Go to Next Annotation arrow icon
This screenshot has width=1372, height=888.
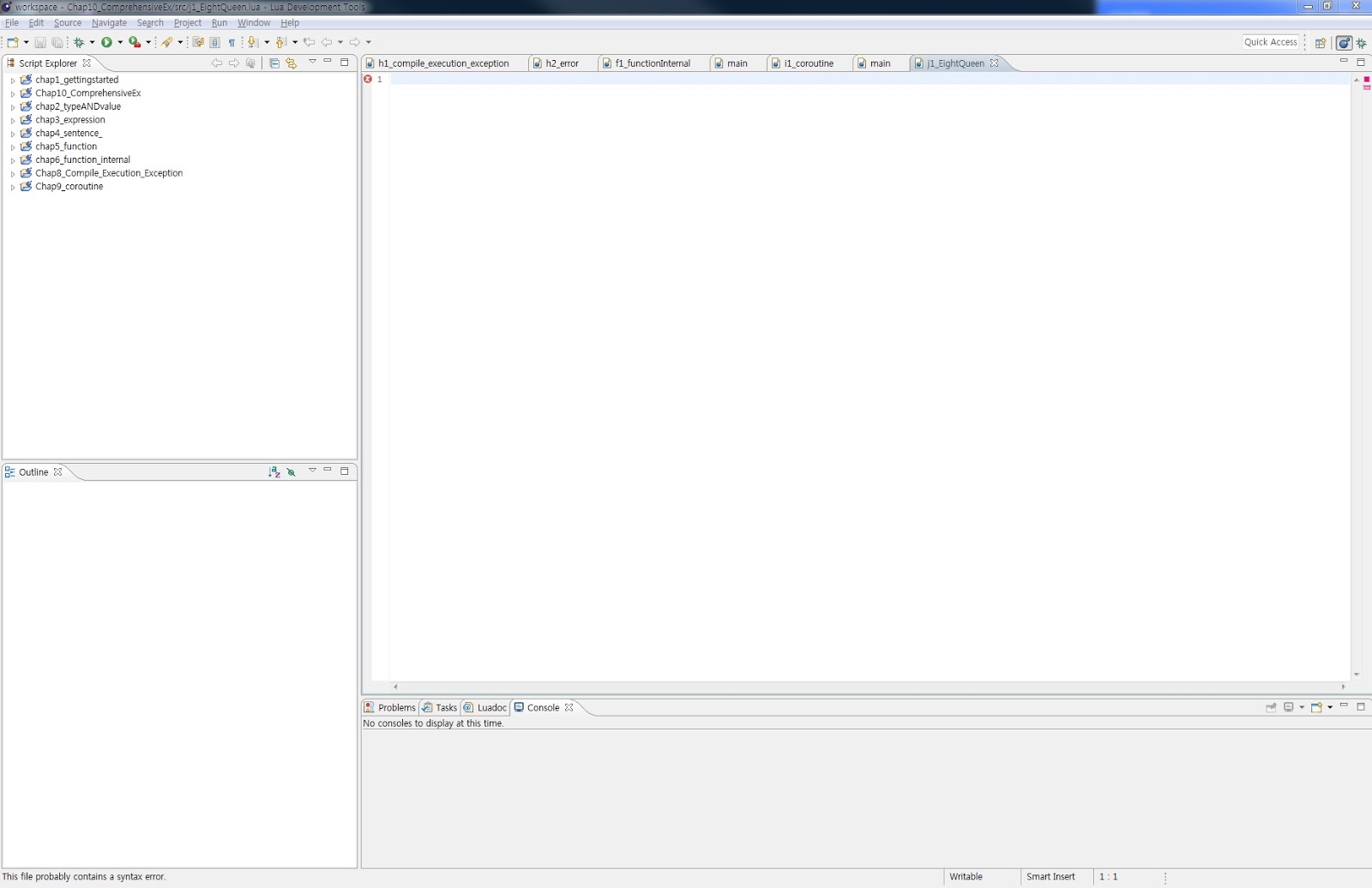[x=253, y=42]
